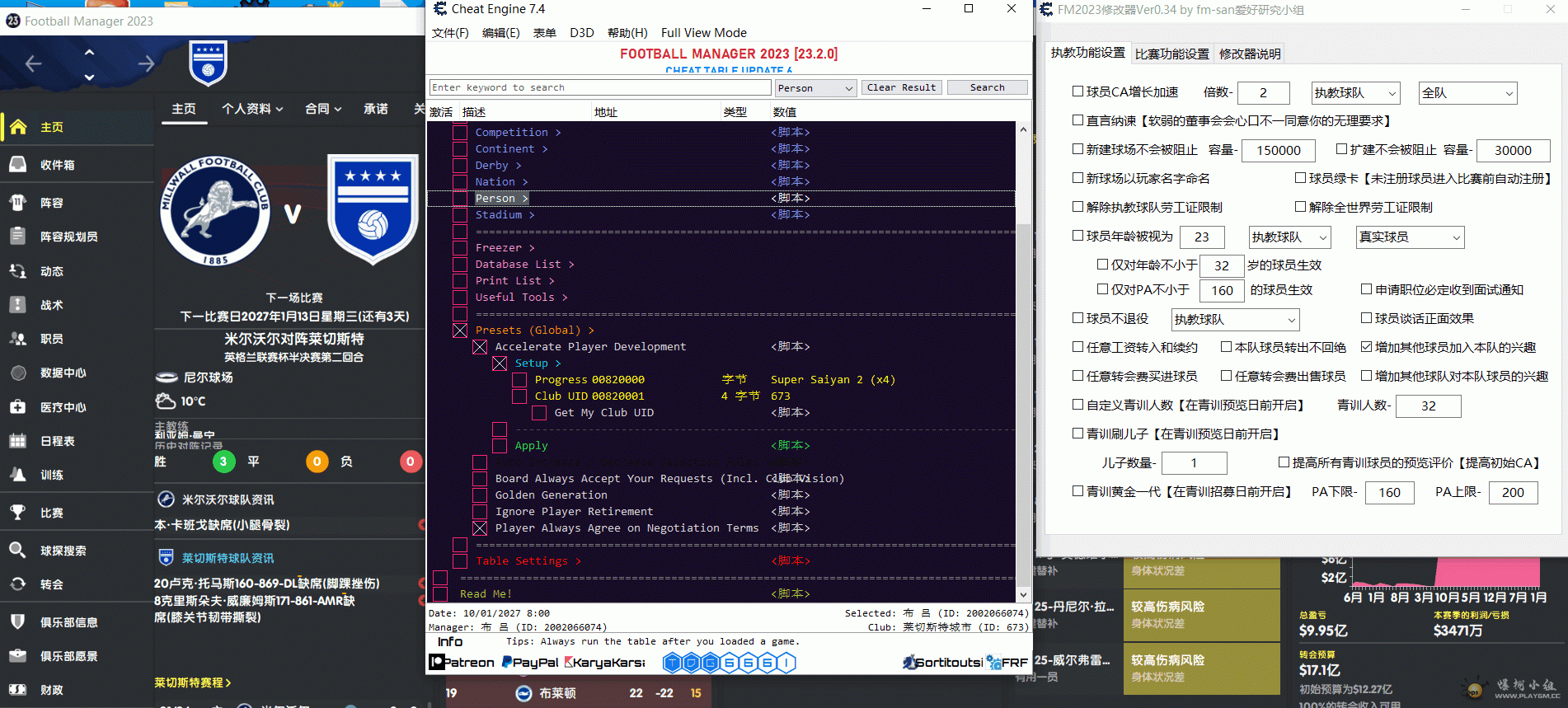This screenshot has width=1568, height=708.
Task: Click the Search button
Action: [988, 87]
